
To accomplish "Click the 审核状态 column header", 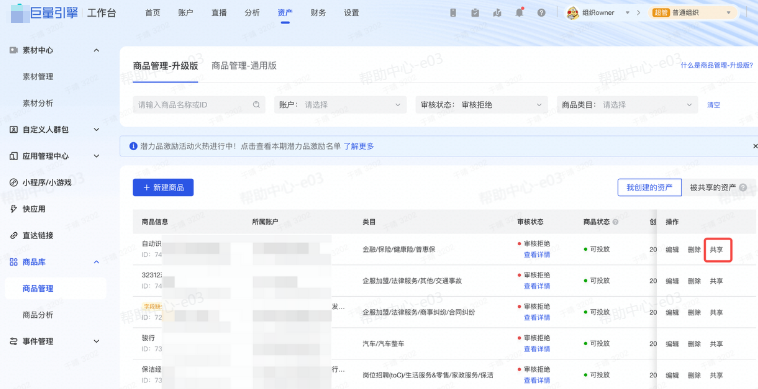I will coord(530,222).
